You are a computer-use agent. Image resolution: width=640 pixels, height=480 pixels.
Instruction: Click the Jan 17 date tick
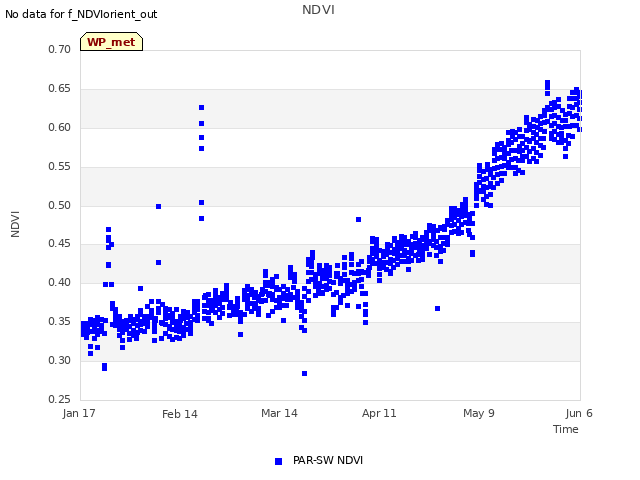[x=79, y=413]
